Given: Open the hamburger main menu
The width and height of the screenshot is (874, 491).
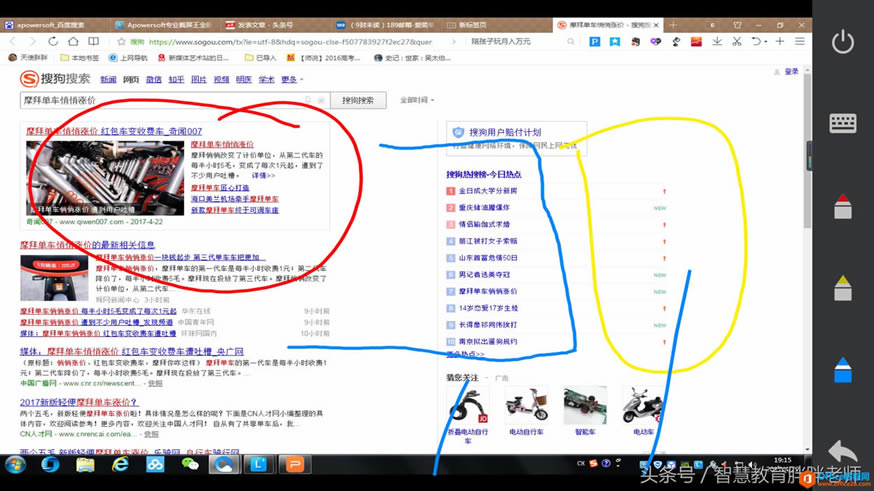Looking at the screenshot, I should (x=799, y=41).
